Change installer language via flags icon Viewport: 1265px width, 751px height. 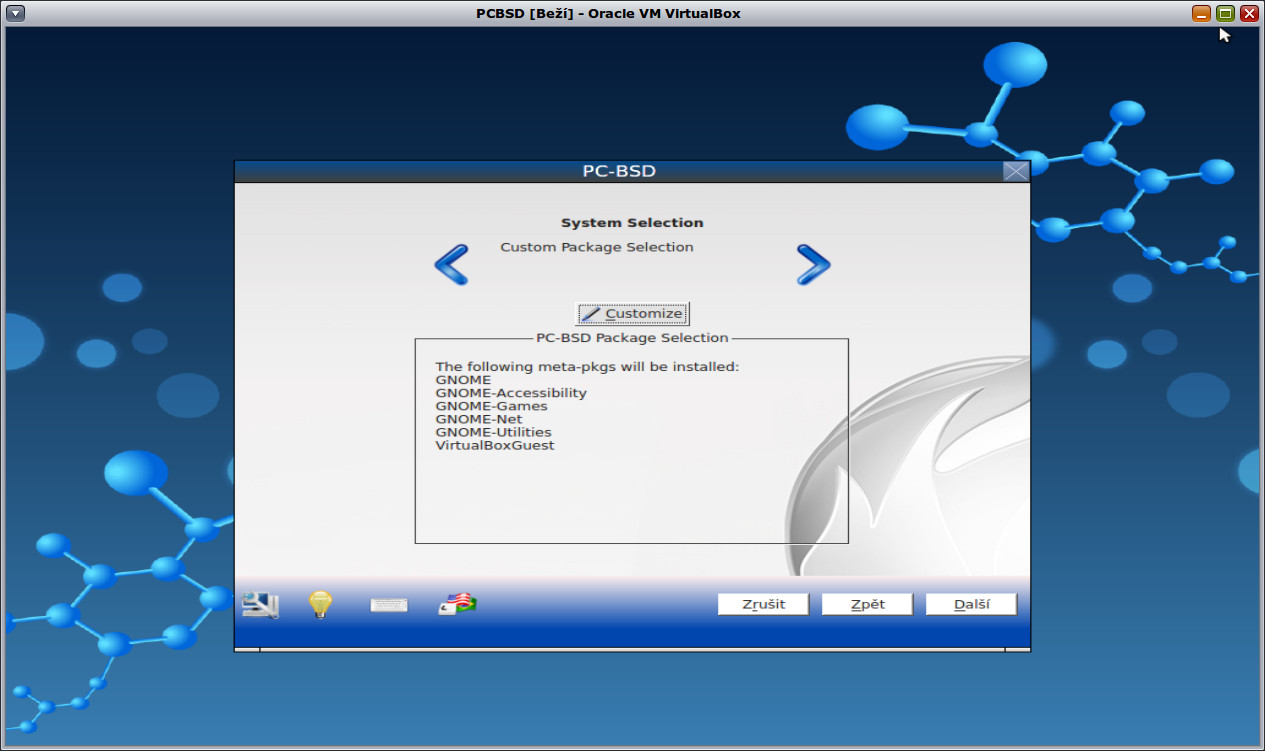[x=455, y=603]
